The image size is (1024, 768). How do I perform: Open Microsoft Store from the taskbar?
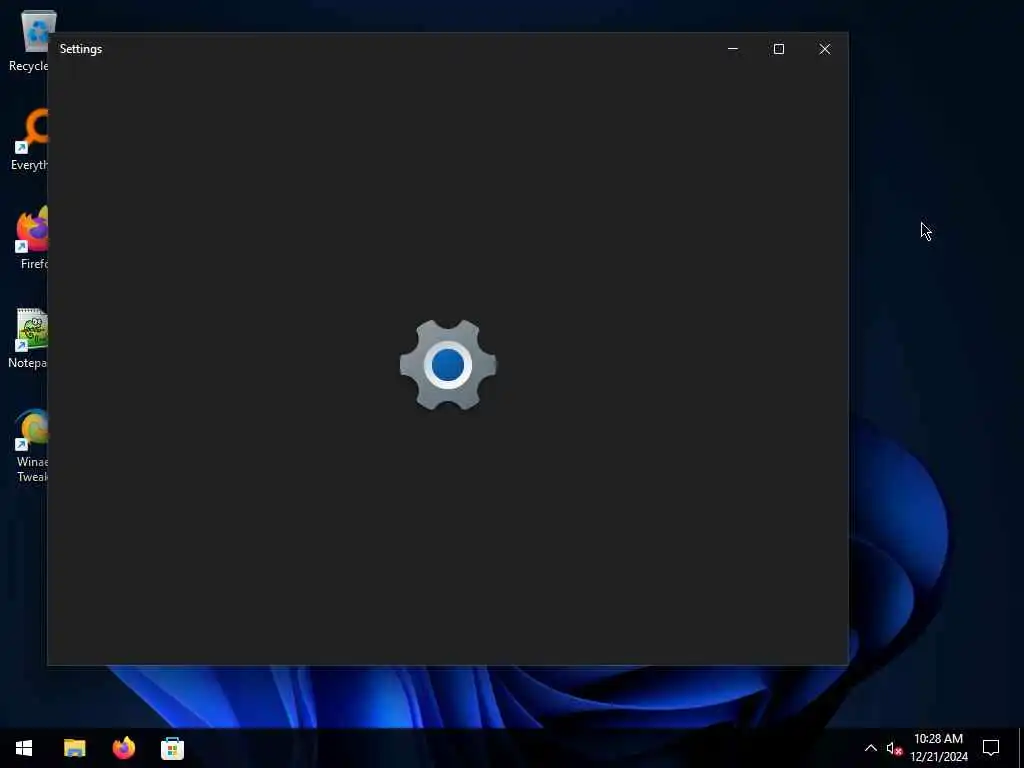tap(172, 748)
